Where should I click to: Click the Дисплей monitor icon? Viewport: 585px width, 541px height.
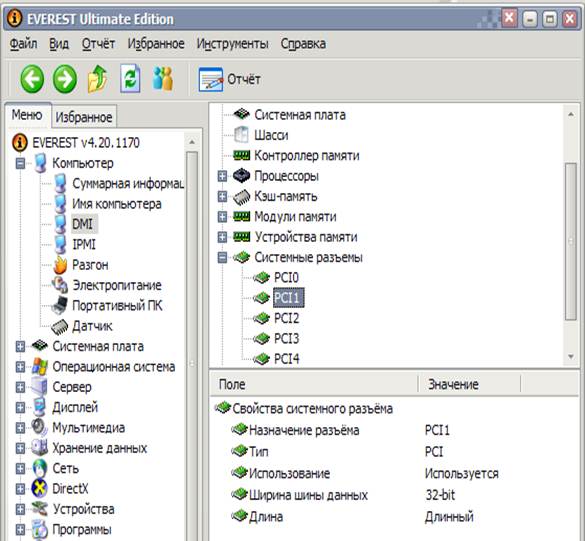click(x=40, y=407)
